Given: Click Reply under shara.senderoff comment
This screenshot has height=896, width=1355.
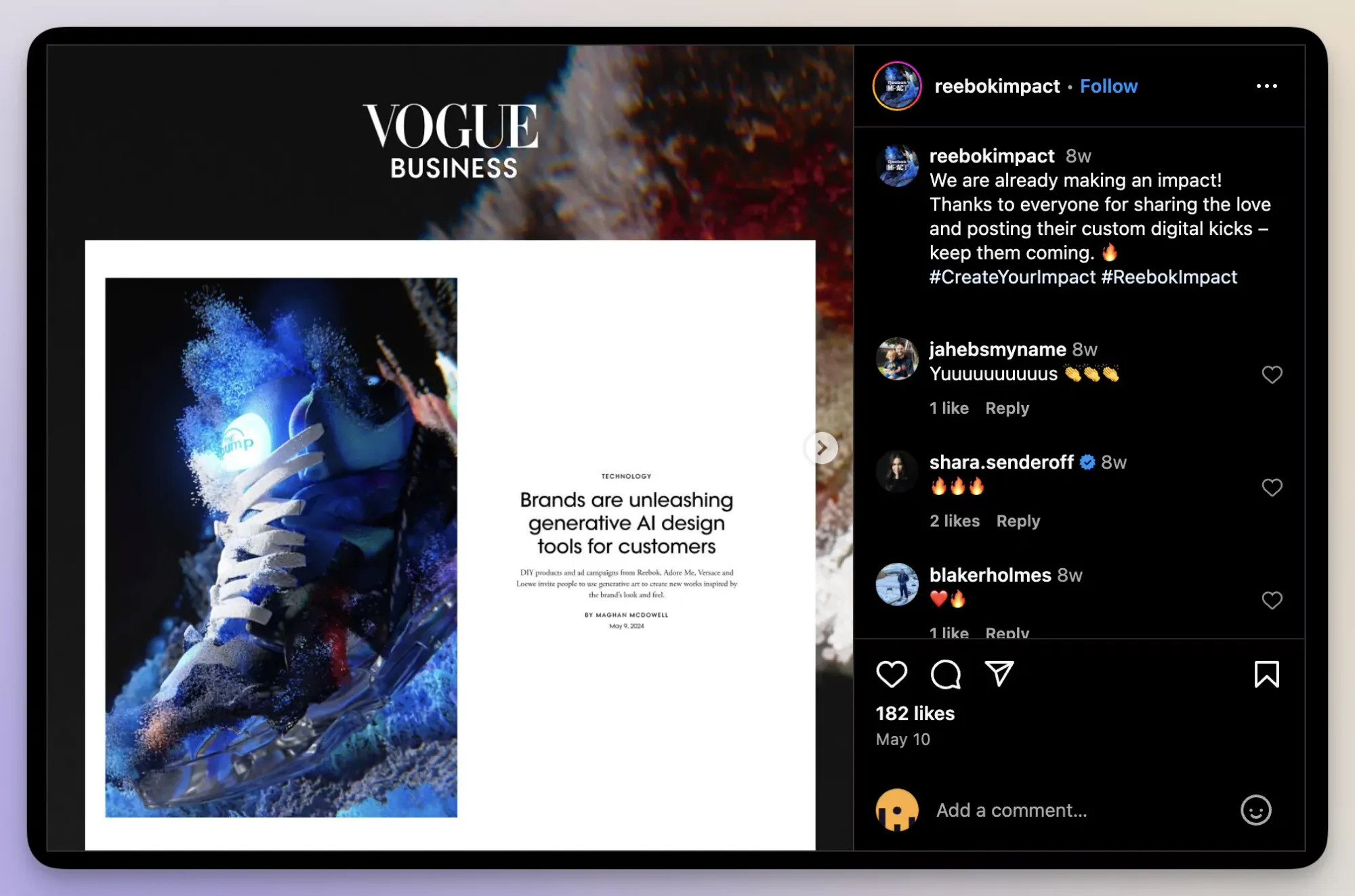Looking at the screenshot, I should (1019, 520).
